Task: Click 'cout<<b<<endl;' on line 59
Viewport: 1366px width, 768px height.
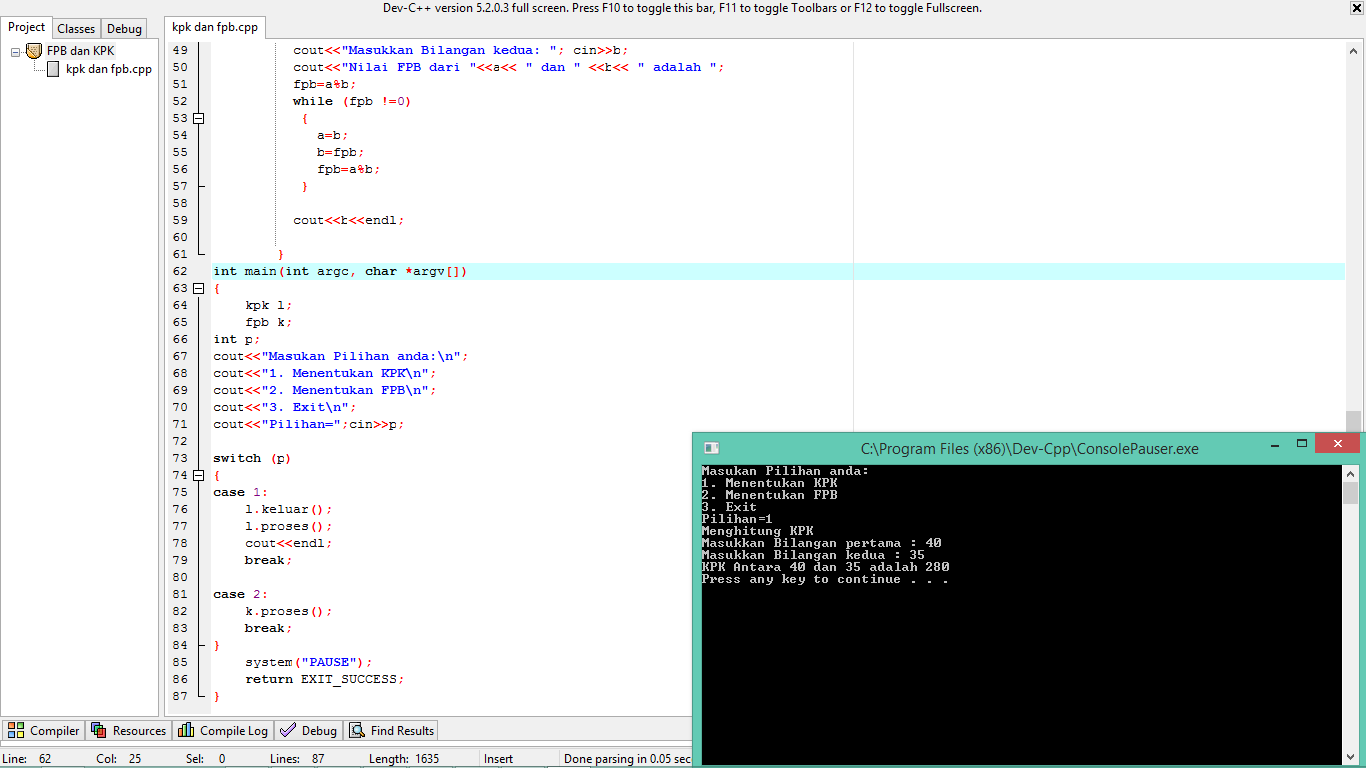Action: 349,220
